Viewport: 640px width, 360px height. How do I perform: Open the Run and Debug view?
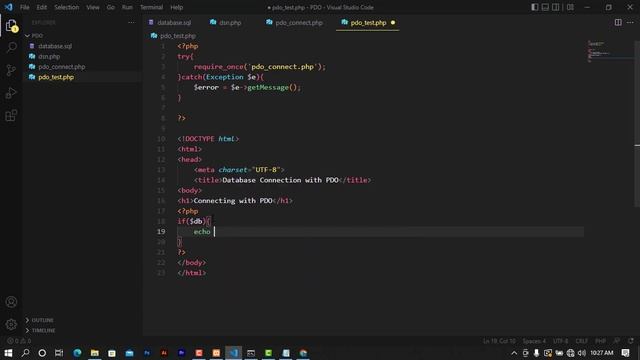[x=11, y=93]
